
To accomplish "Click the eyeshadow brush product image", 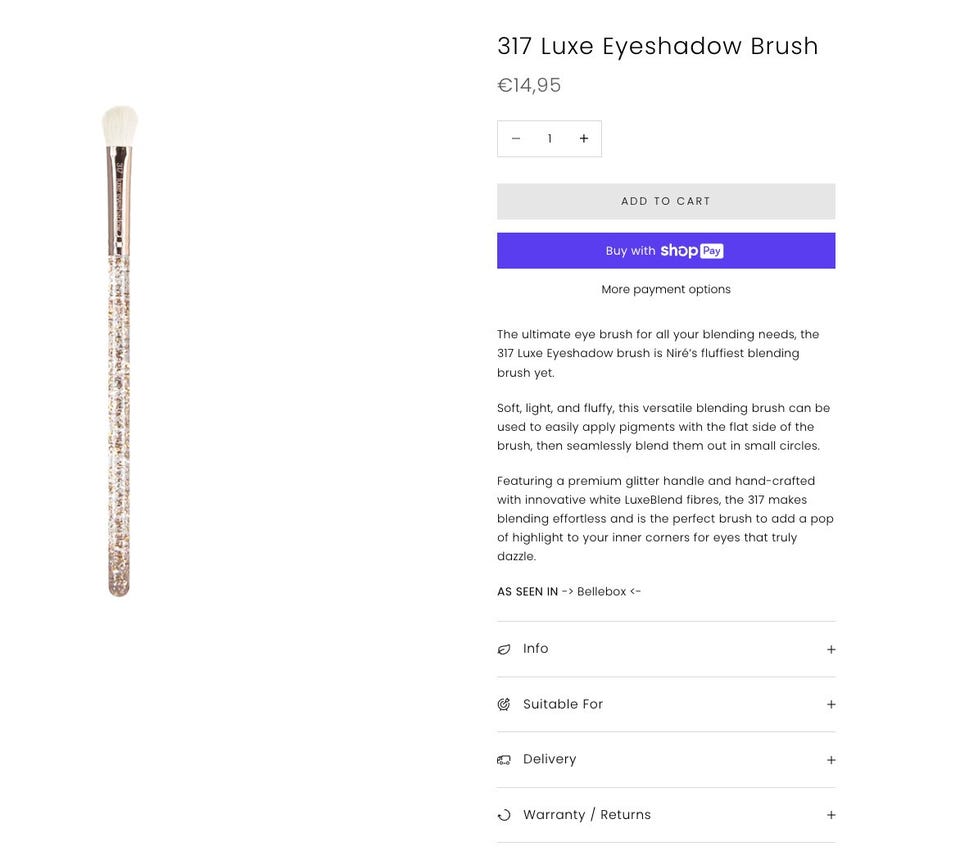I will coord(120,350).
